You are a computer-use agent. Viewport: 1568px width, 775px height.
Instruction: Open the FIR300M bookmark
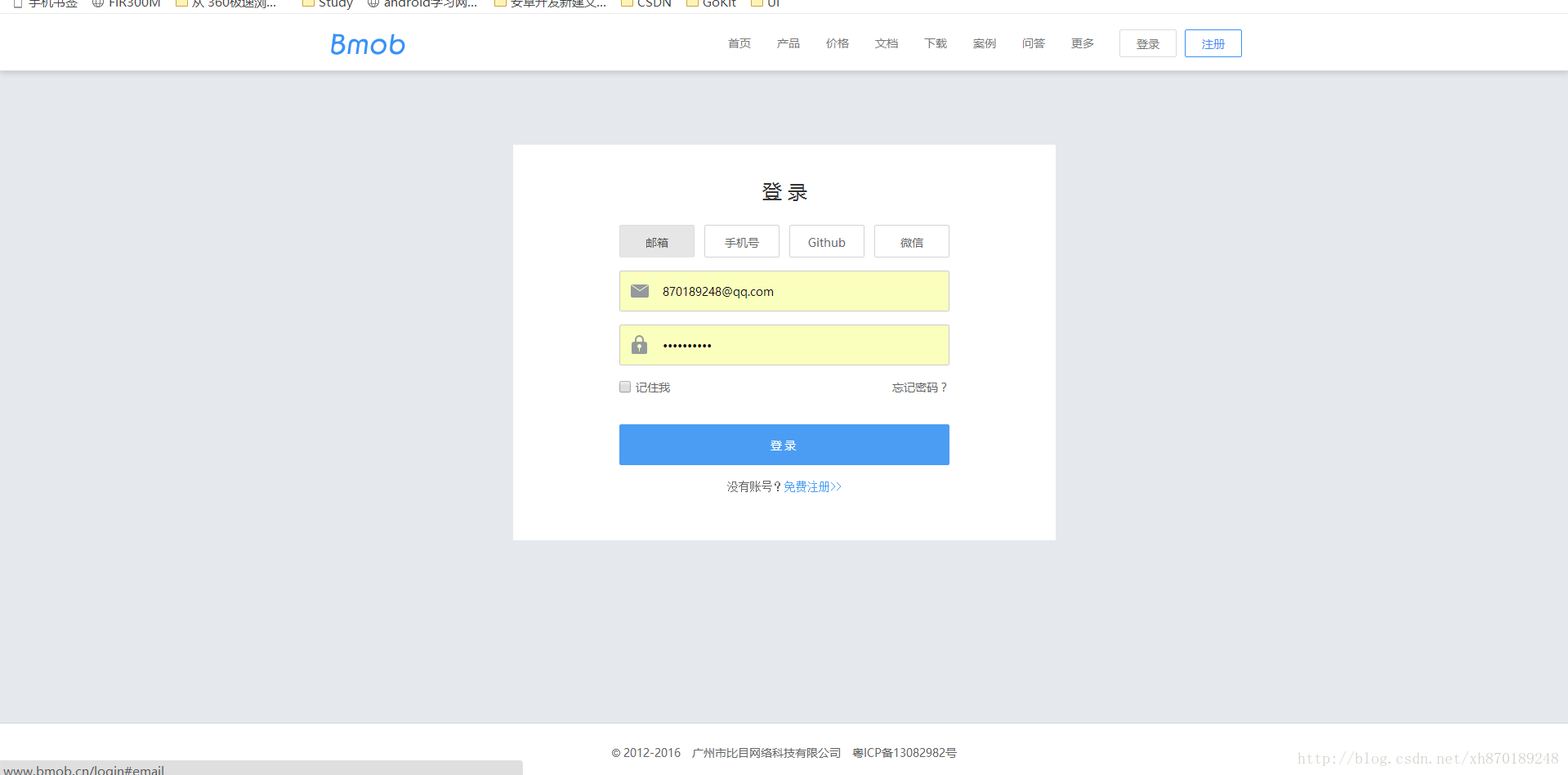[x=126, y=3]
